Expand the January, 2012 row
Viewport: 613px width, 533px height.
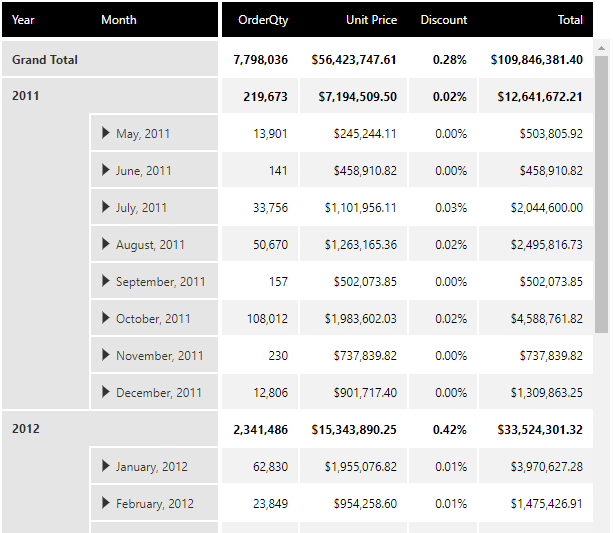(x=106, y=466)
